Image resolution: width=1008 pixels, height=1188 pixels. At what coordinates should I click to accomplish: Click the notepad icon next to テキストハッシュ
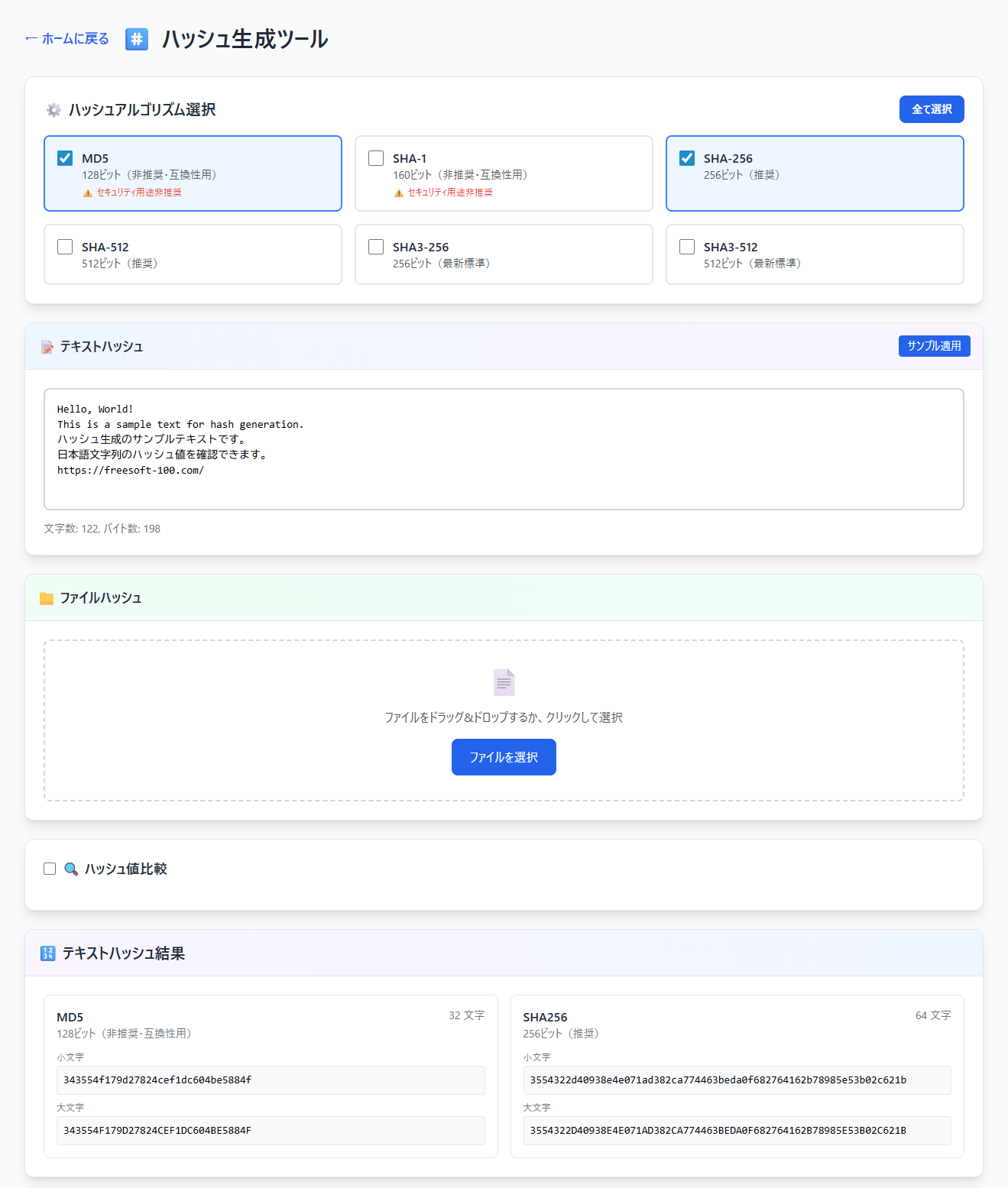tap(47, 347)
